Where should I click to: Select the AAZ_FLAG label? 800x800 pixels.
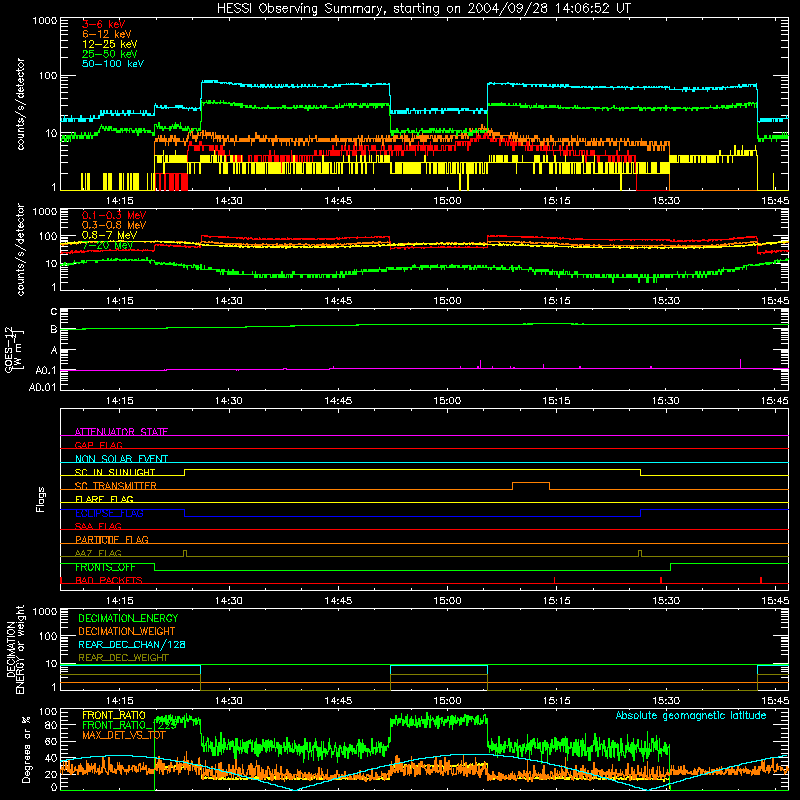tap(98, 553)
